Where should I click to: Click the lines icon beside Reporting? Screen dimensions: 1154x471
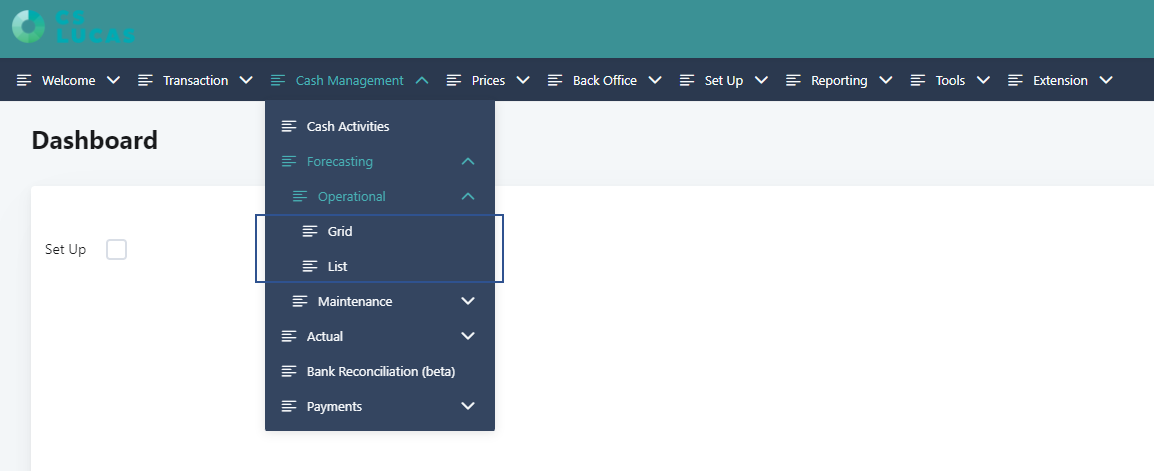pos(793,80)
